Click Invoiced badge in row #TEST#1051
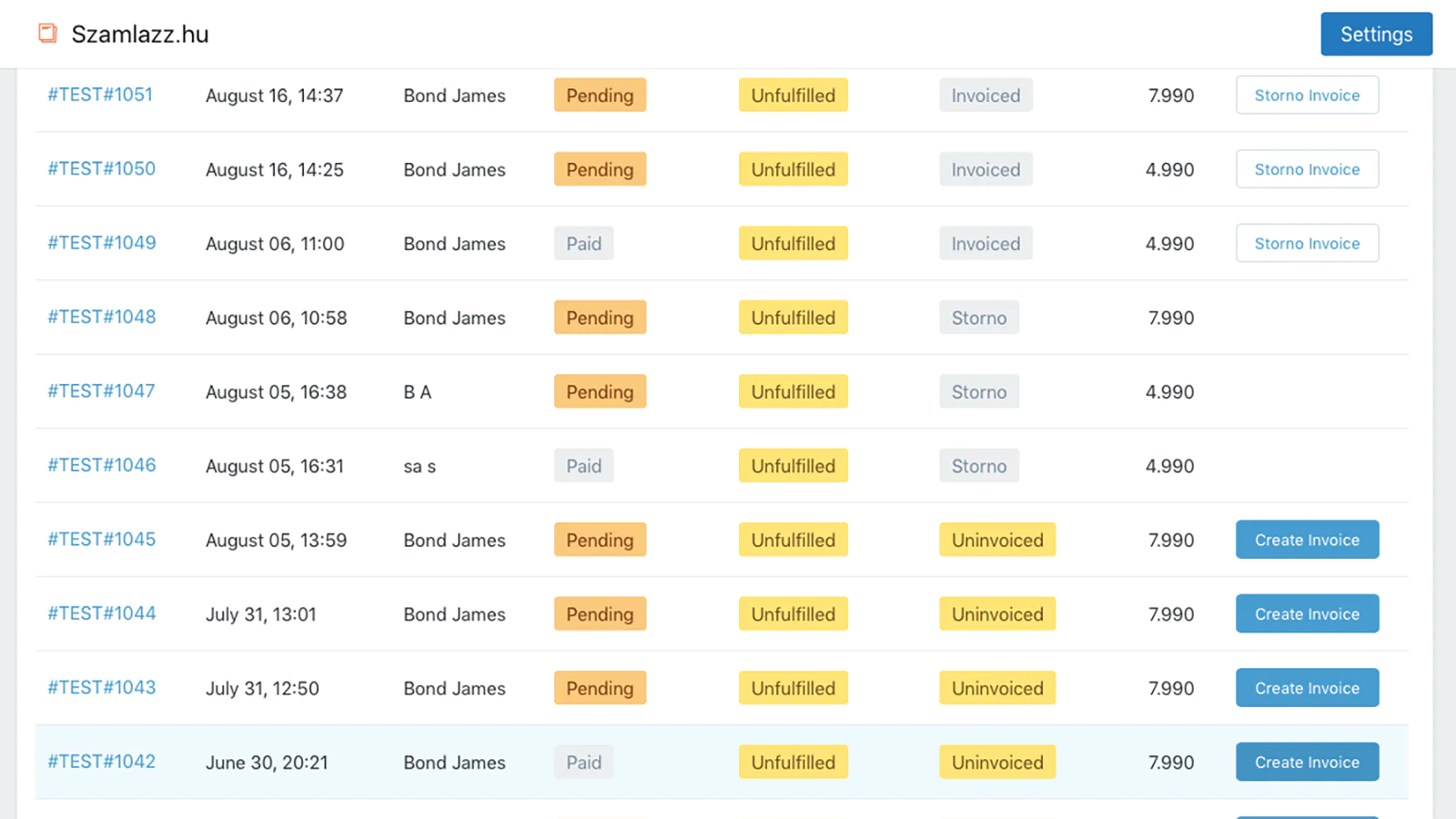The width and height of the screenshot is (1456, 819). [986, 95]
